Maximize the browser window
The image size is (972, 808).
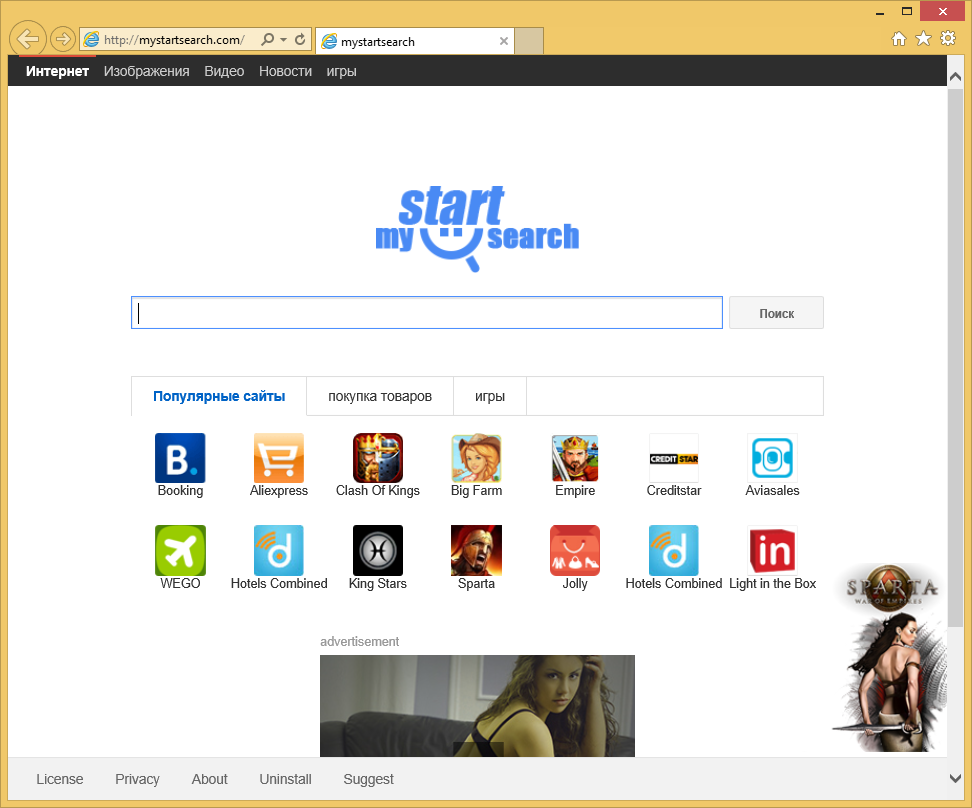[x=906, y=12]
